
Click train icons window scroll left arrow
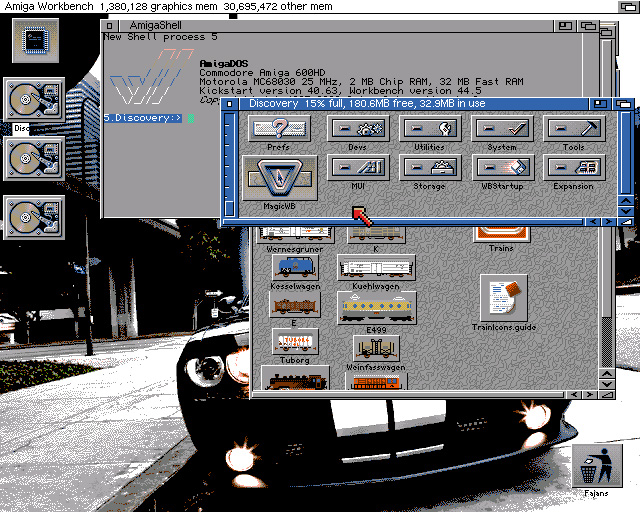(x=574, y=395)
